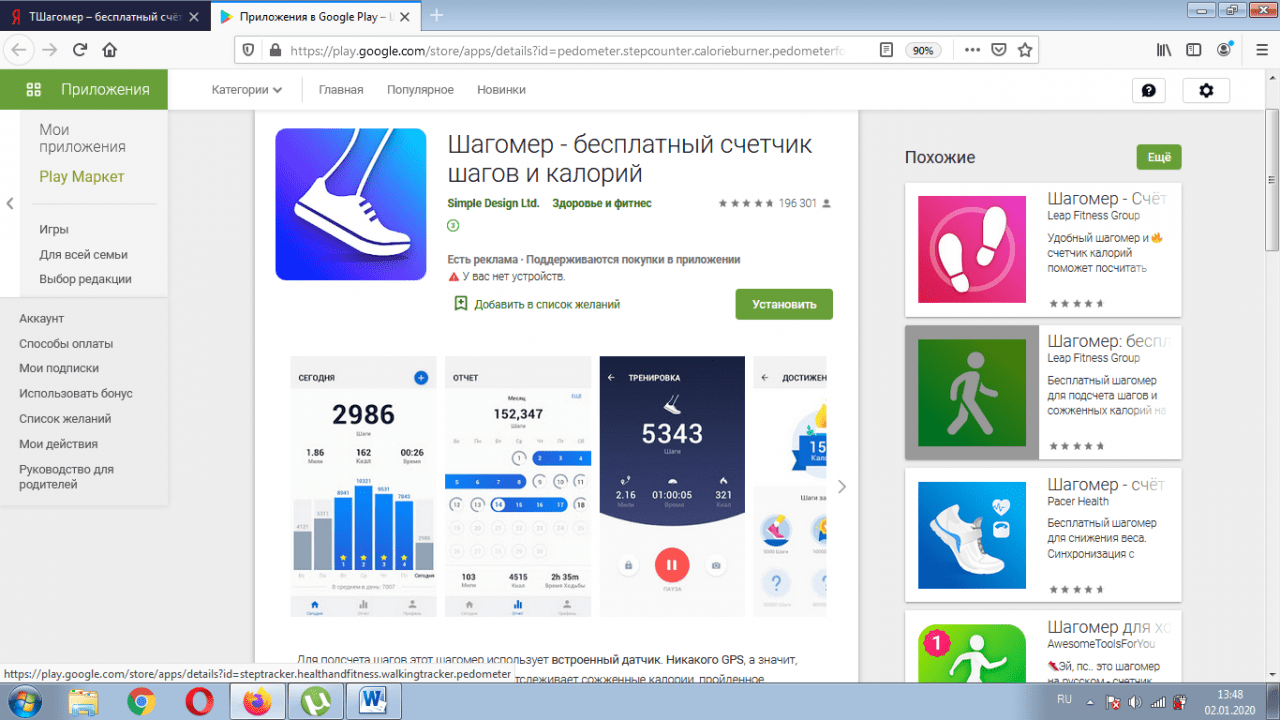Image resolution: width=1280 pixels, height=720 pixels.
Task: Switch to the Yandex Шагомер tab
Action: pos(105,16)
